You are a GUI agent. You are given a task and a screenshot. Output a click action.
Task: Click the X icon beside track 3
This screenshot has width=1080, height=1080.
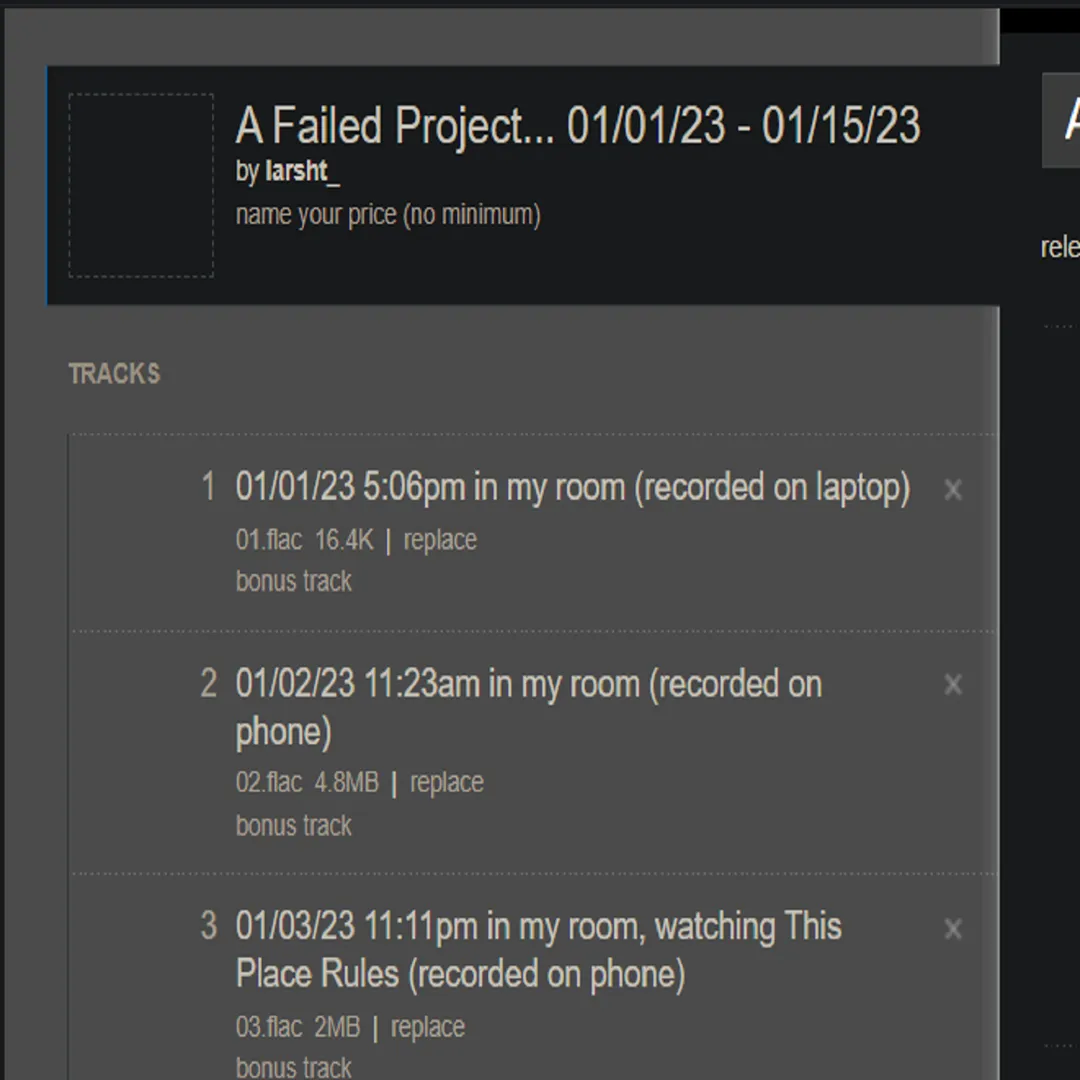(x=953, y=929)
